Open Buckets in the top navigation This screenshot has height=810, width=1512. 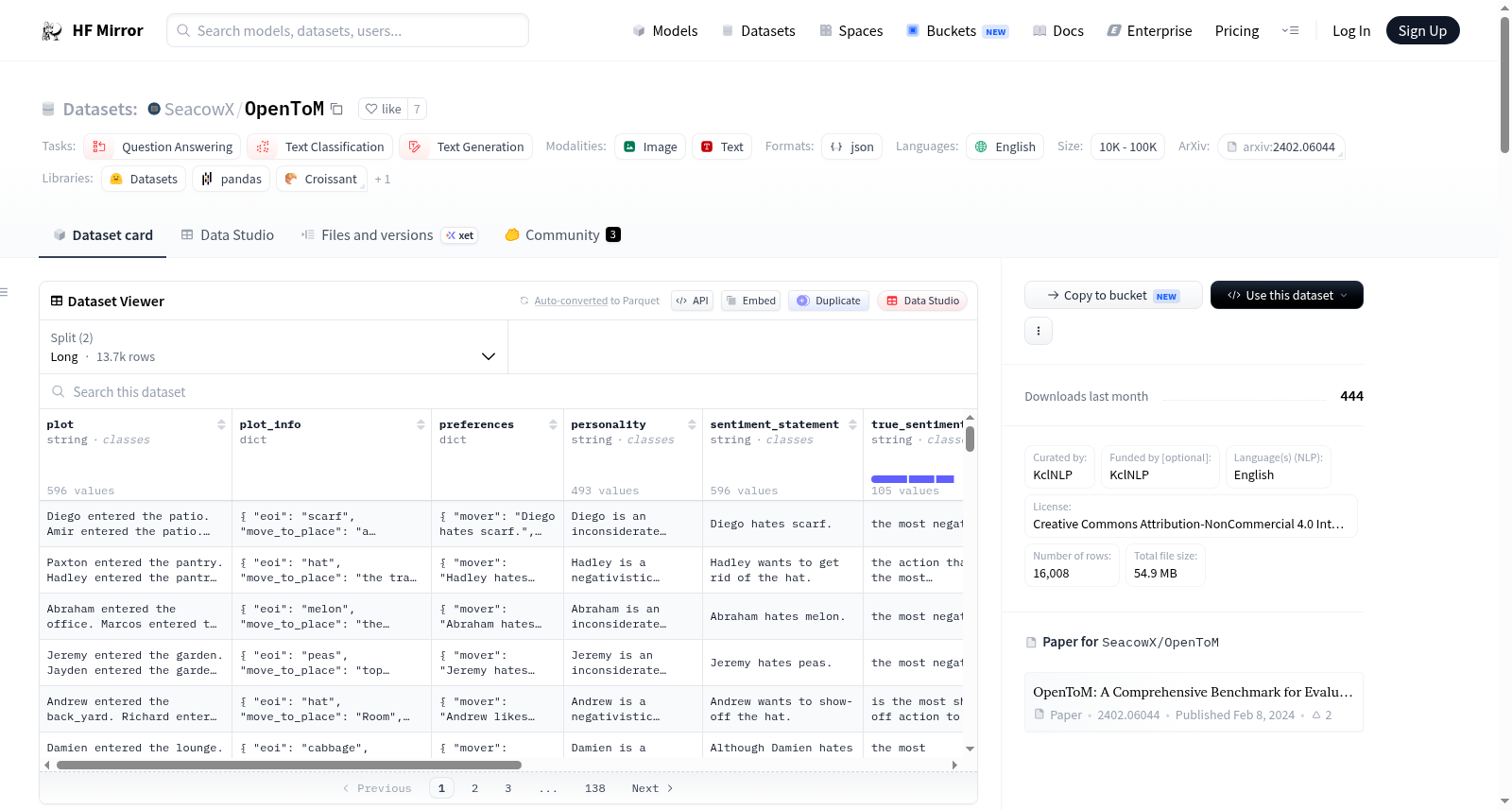coord(957,31)
